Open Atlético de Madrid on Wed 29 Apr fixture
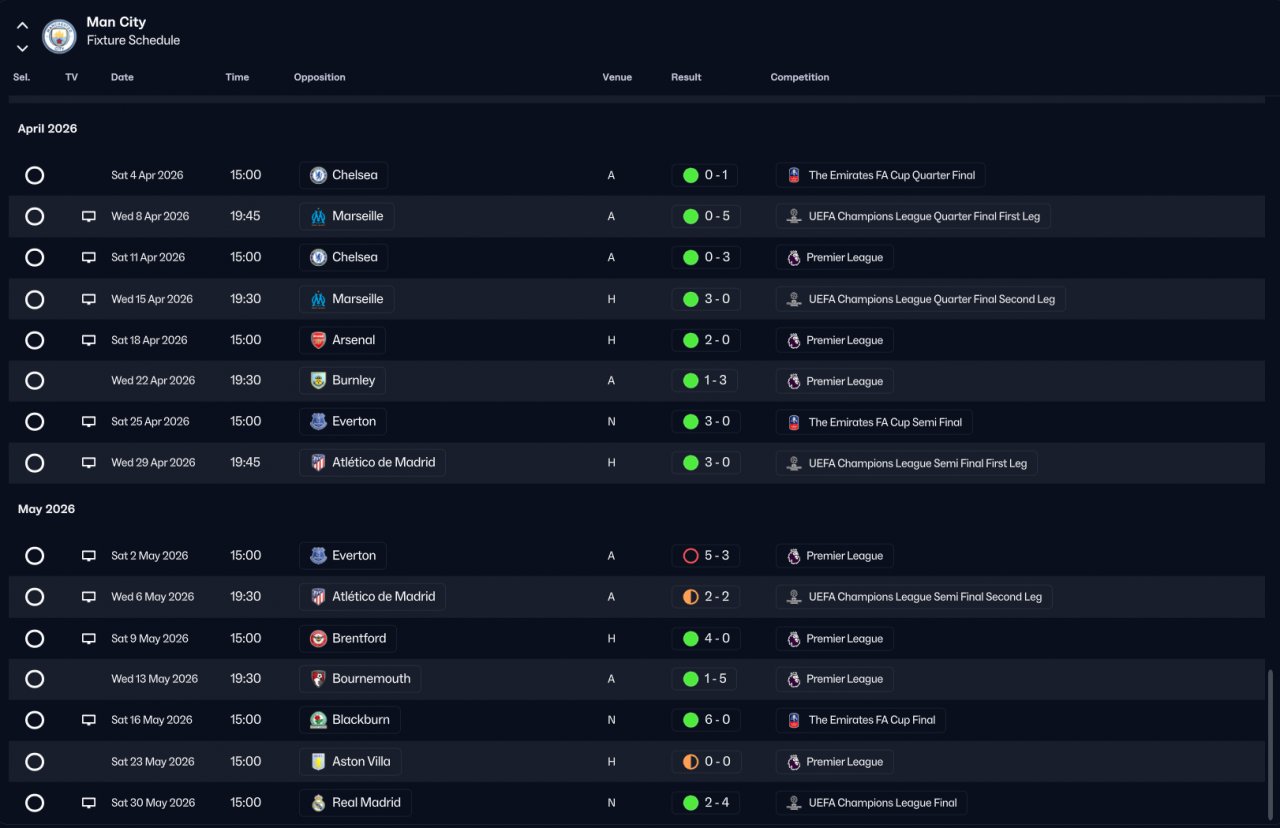The width and height of the screenshot is (1280, 828). pyautogui.click(x=372, y=462)
